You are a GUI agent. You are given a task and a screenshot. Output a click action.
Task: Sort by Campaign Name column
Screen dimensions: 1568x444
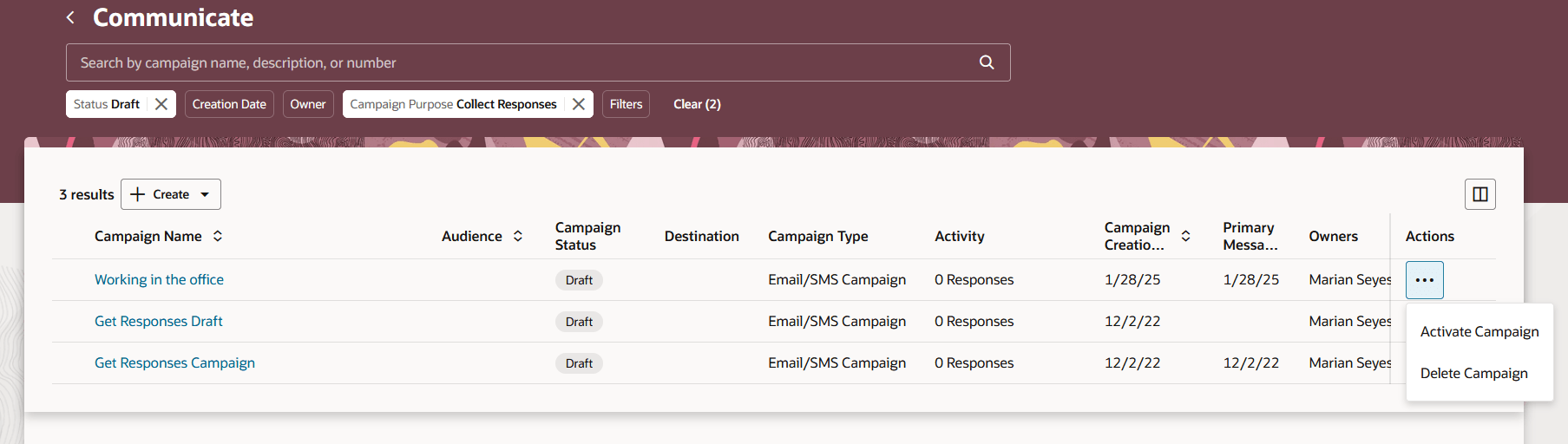[218, 236]
